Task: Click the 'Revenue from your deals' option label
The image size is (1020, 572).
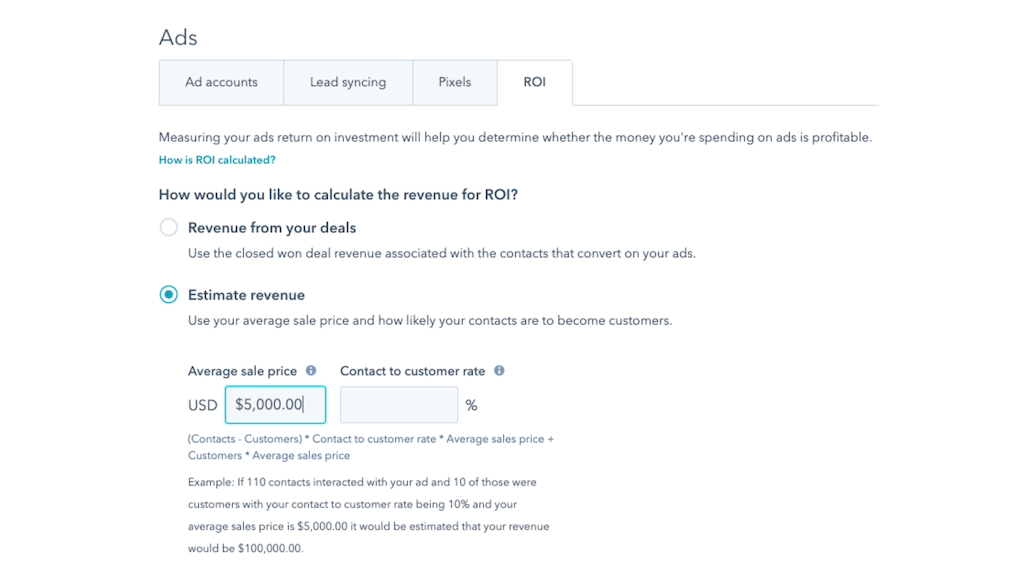Action: pos(272,228)
